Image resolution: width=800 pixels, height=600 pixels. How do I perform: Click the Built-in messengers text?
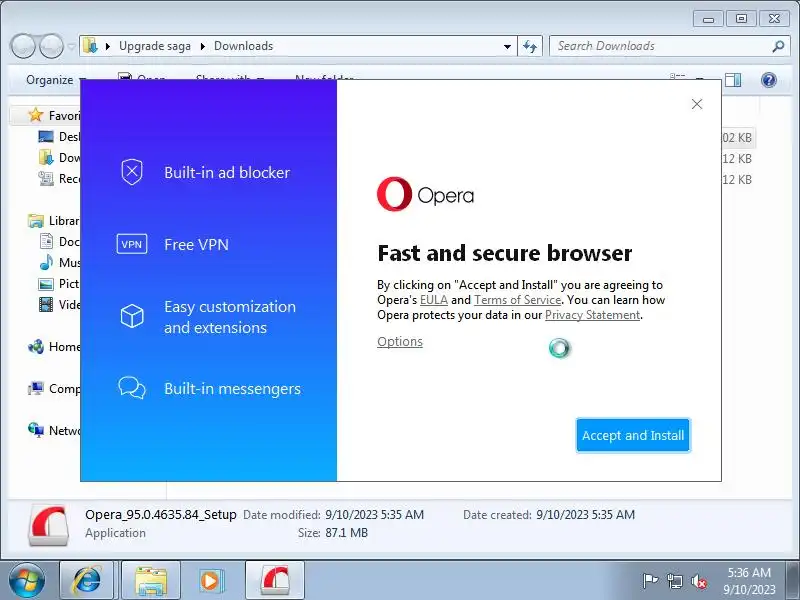click(x=233, y=389)
